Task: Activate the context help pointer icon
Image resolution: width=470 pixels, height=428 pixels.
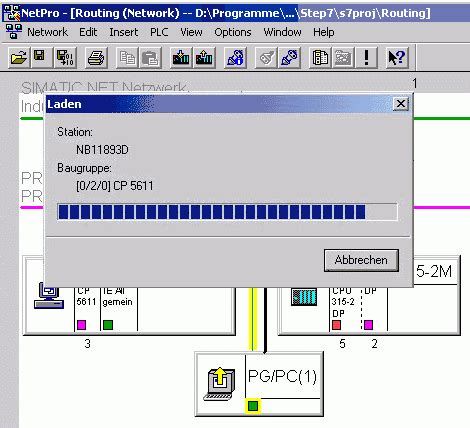Action: tap(397, 58)
